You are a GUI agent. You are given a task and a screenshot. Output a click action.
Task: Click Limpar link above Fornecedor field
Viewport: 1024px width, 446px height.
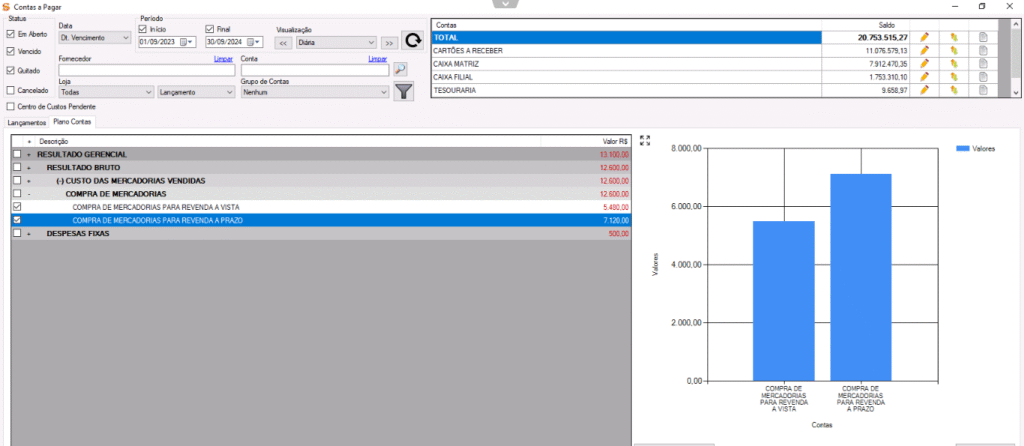(x=226, y=59)
